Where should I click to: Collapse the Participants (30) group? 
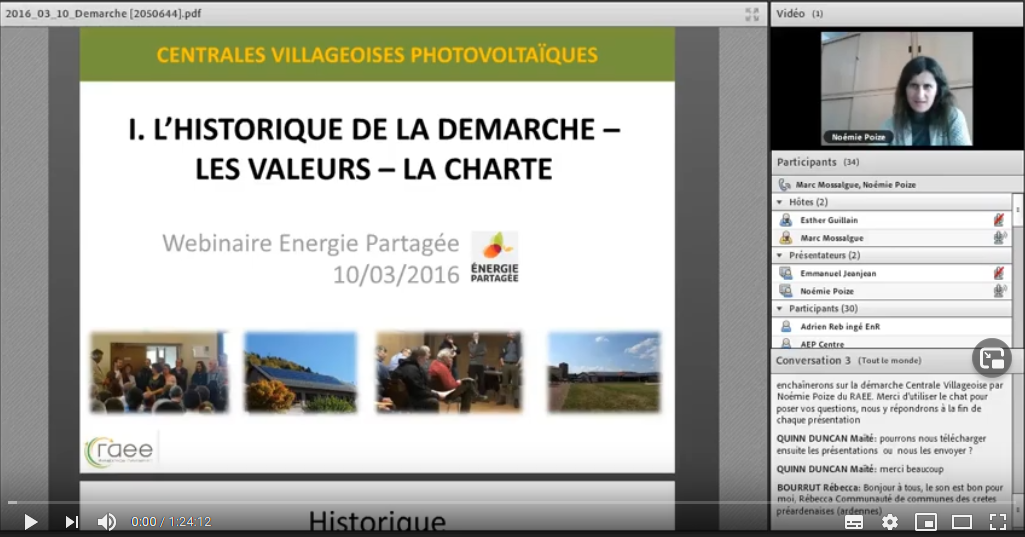pyautogui.click(x=779, y=308)
